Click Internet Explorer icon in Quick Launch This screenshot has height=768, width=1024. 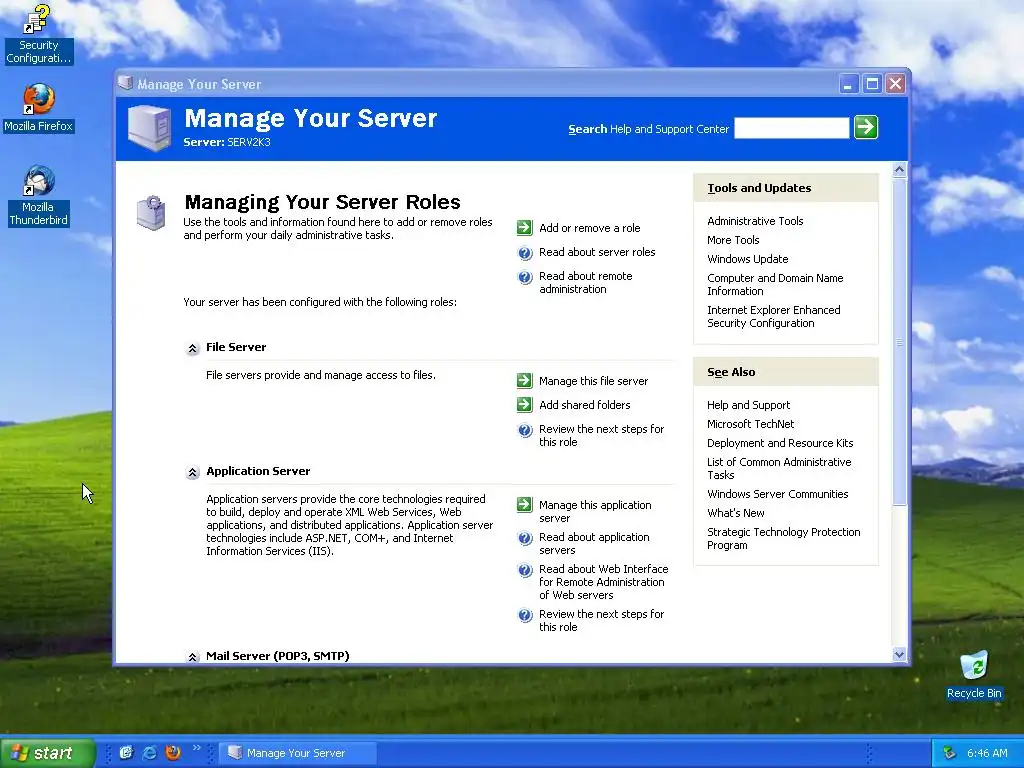[x=150, y=753]
